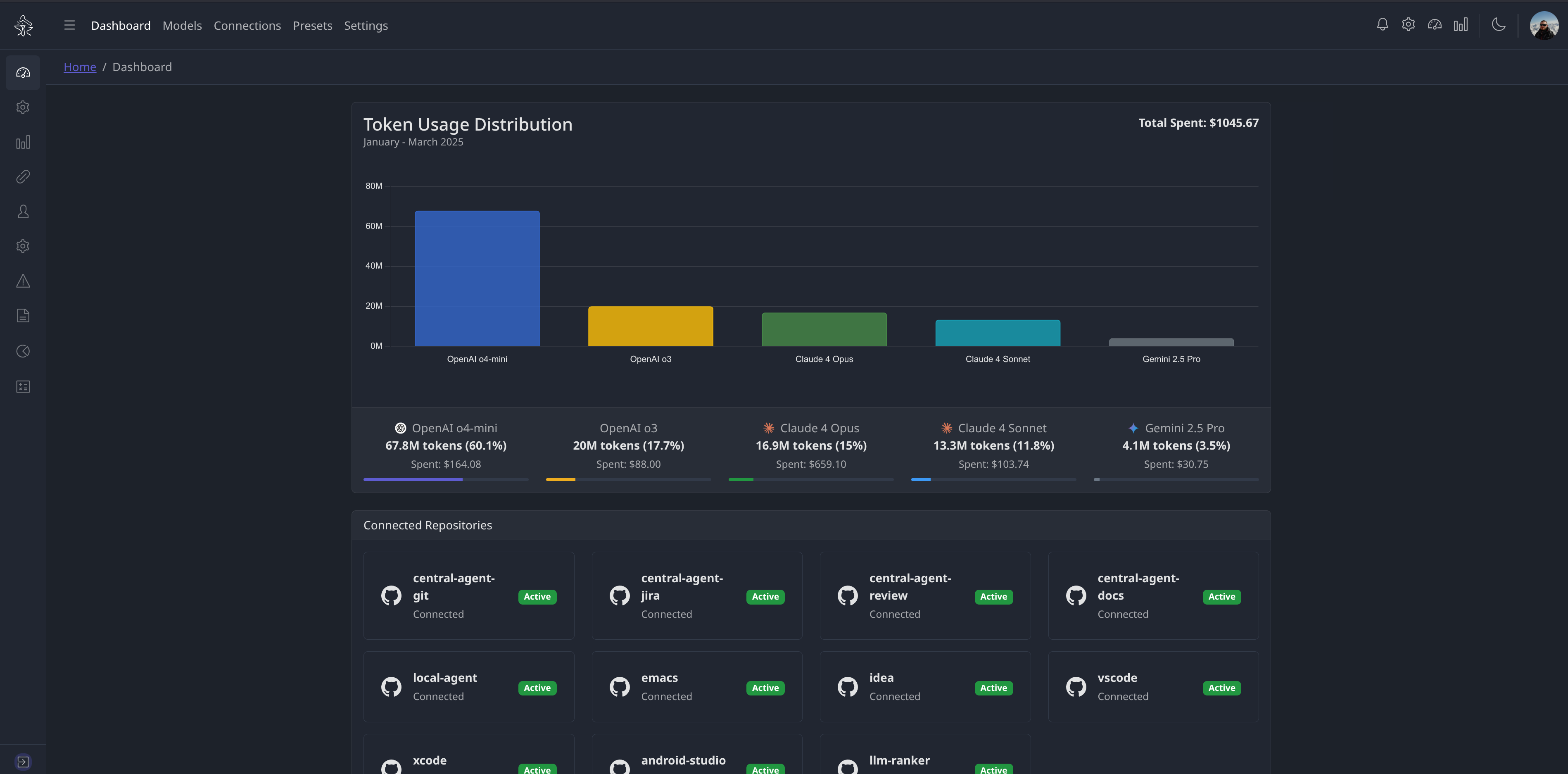
Task: Click the green Claude 4 Opus bar
Action: (824, 329)
